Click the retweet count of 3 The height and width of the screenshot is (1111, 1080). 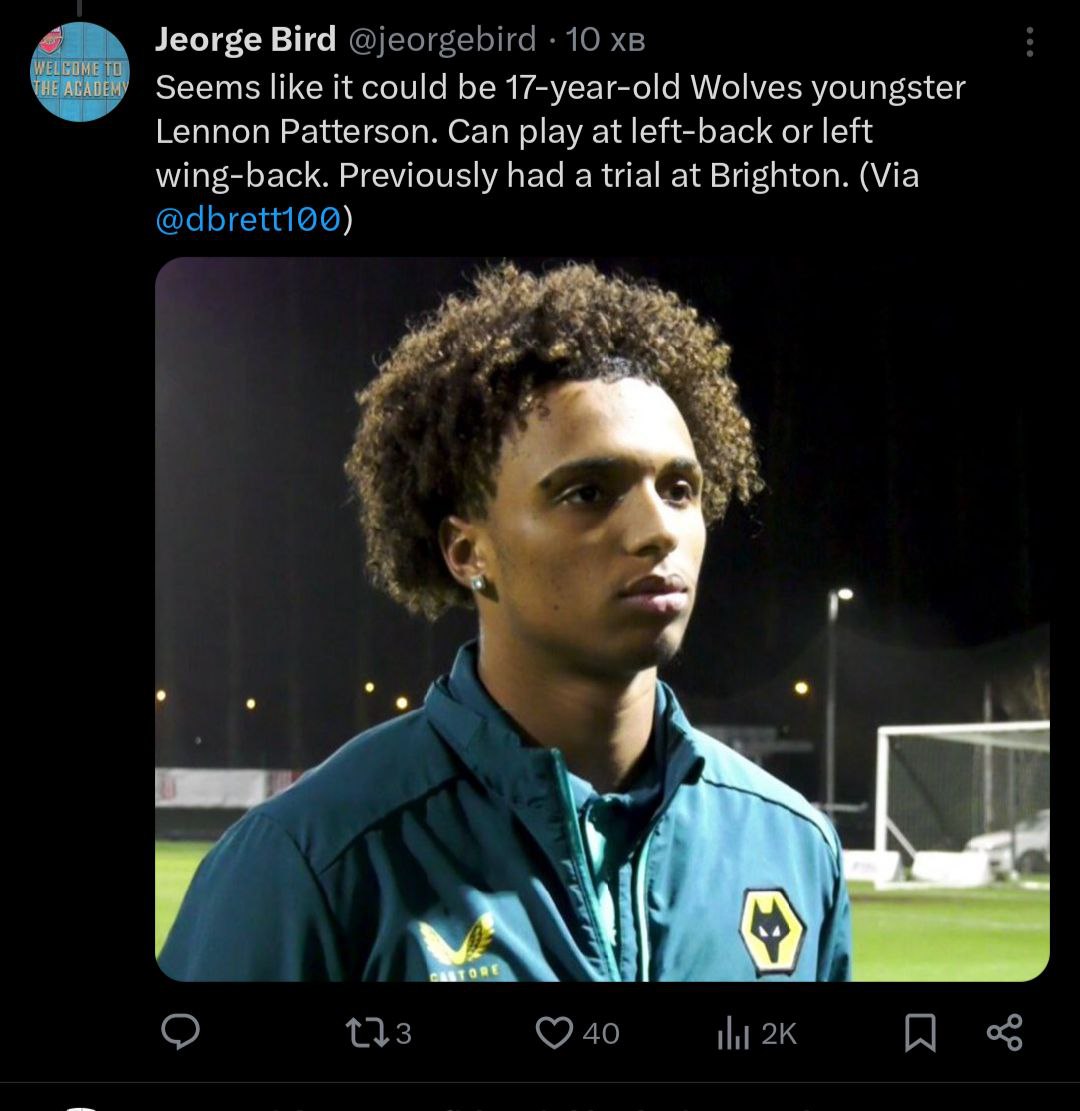pos(403,1033)
